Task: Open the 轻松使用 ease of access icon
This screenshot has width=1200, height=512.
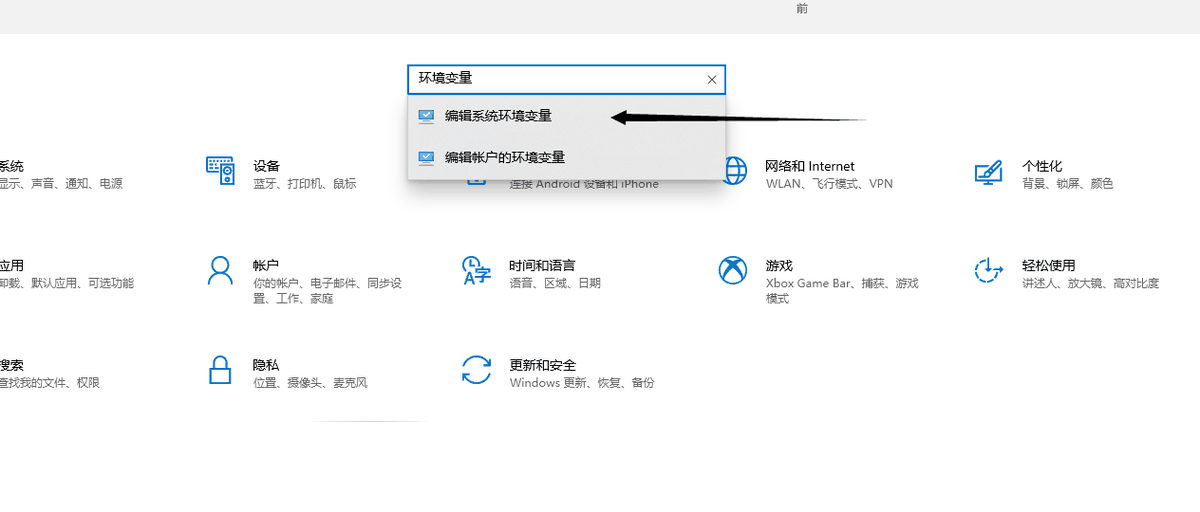Action: pos(988,270)
